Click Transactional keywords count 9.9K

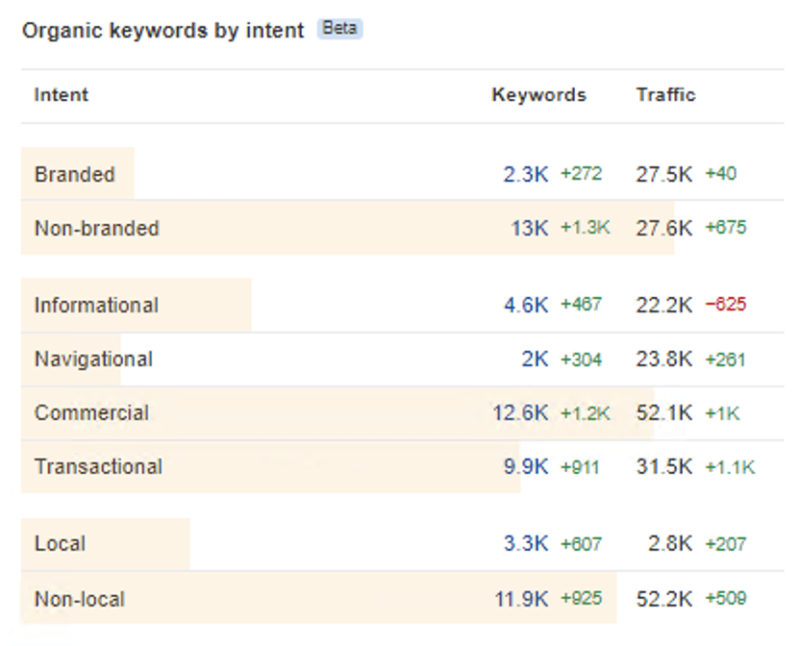[526, 467]
